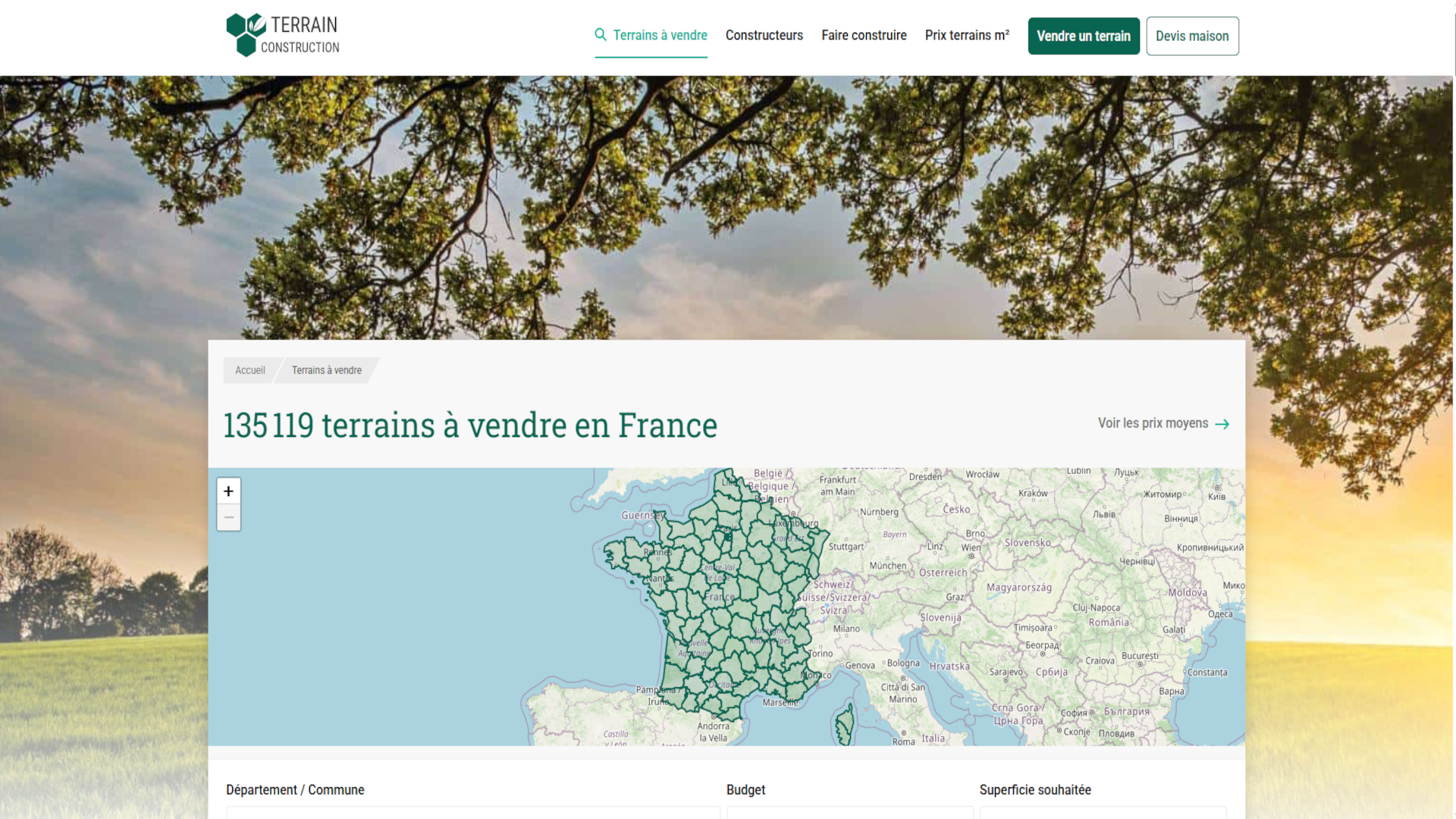Click the Terrain Construction logo
The image size is (1456, 819).
coord(283,35)
